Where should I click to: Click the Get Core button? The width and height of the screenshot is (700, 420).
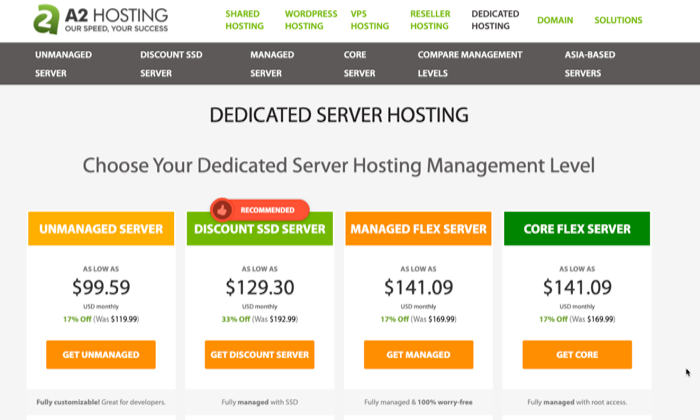tap(577, 355)
